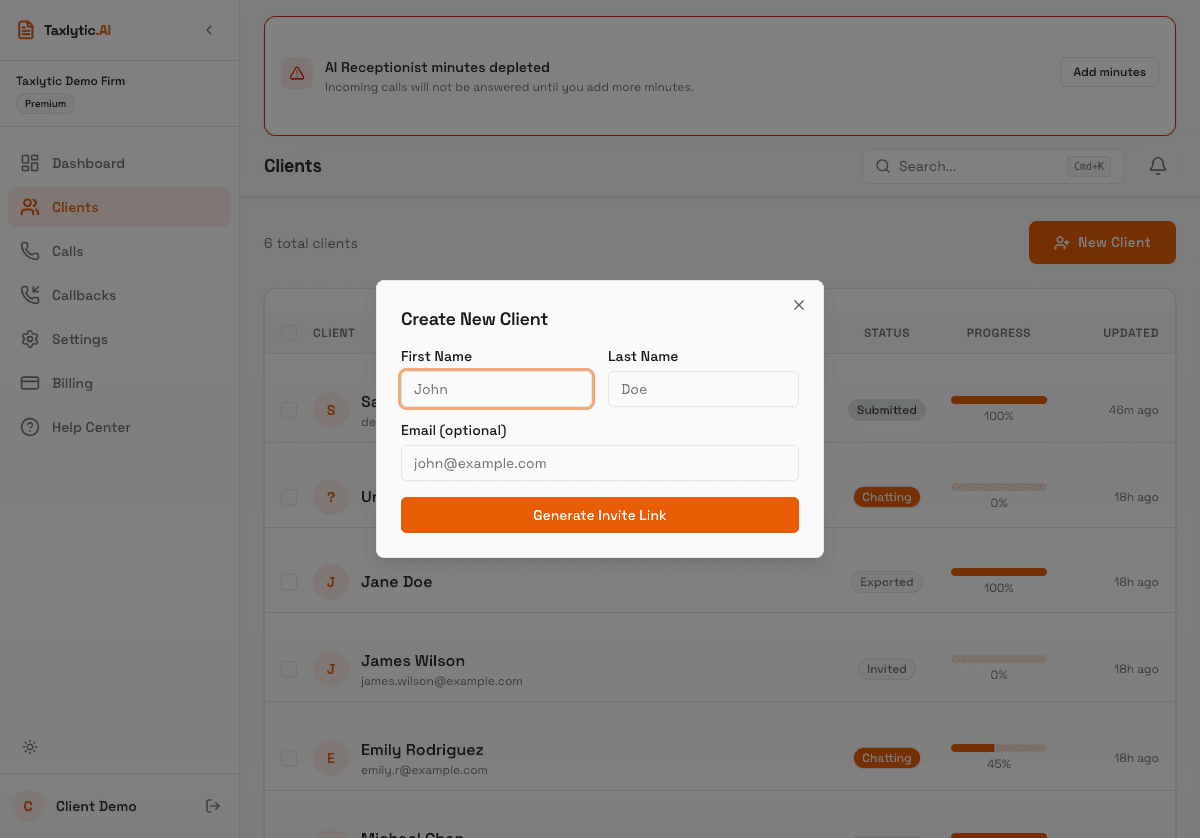Click the Updated column header
This screenshot has height=838, width=1200.
pos(1130,333)
